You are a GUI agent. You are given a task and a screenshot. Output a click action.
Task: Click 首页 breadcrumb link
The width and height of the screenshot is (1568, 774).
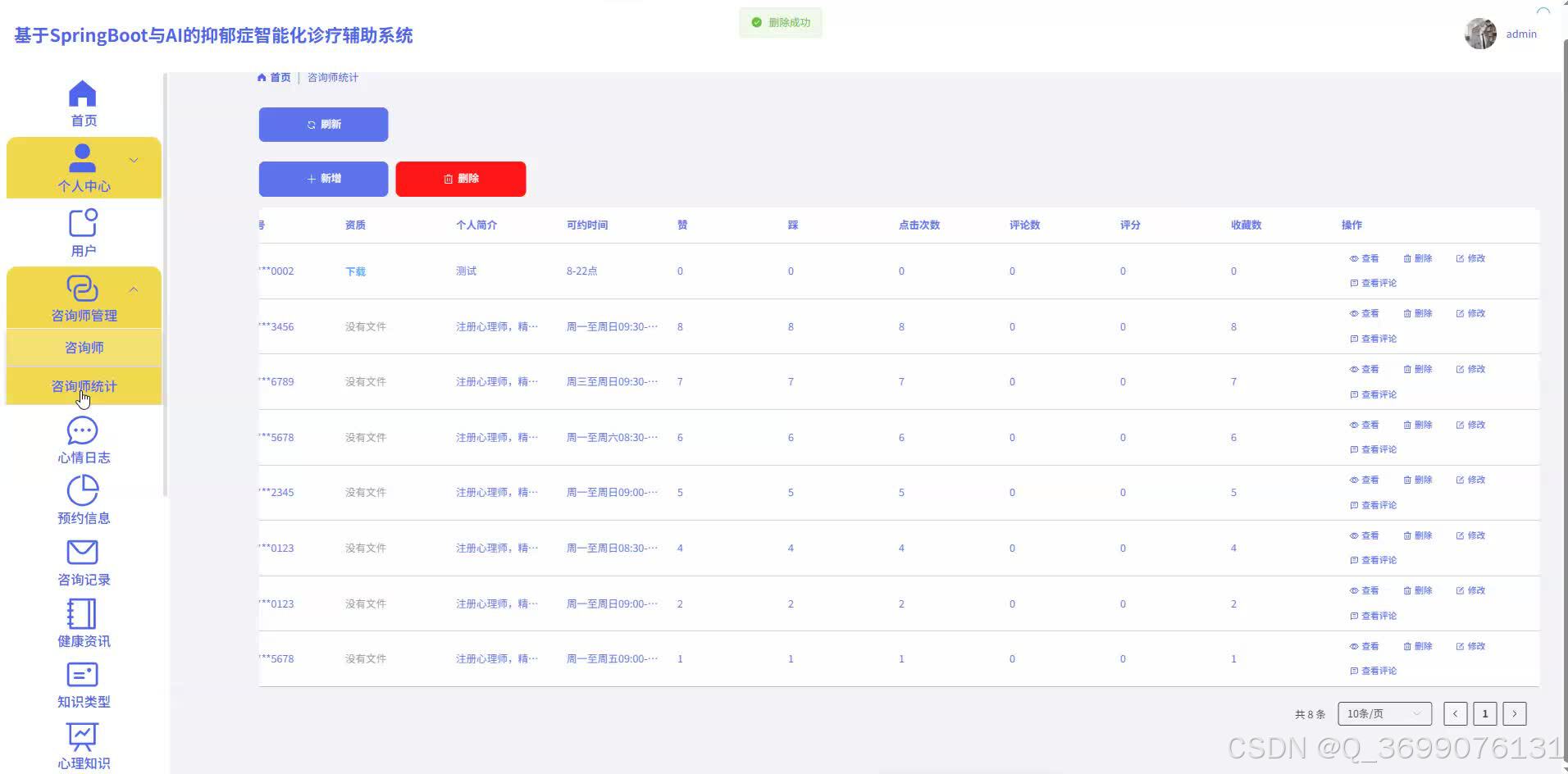(280, 78)
